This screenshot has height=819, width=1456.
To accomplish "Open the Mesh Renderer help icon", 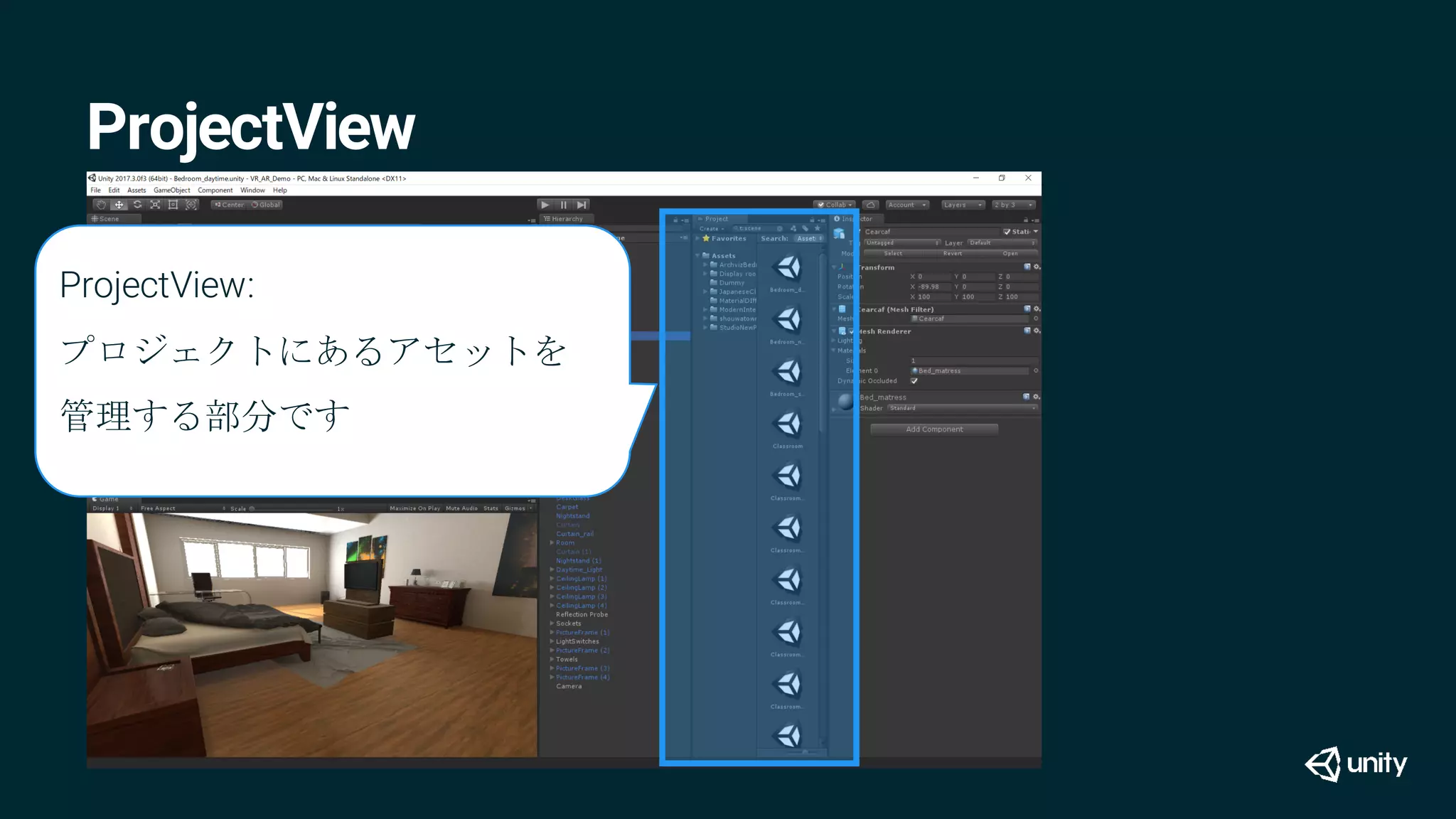I will (x=1027, y=331).
